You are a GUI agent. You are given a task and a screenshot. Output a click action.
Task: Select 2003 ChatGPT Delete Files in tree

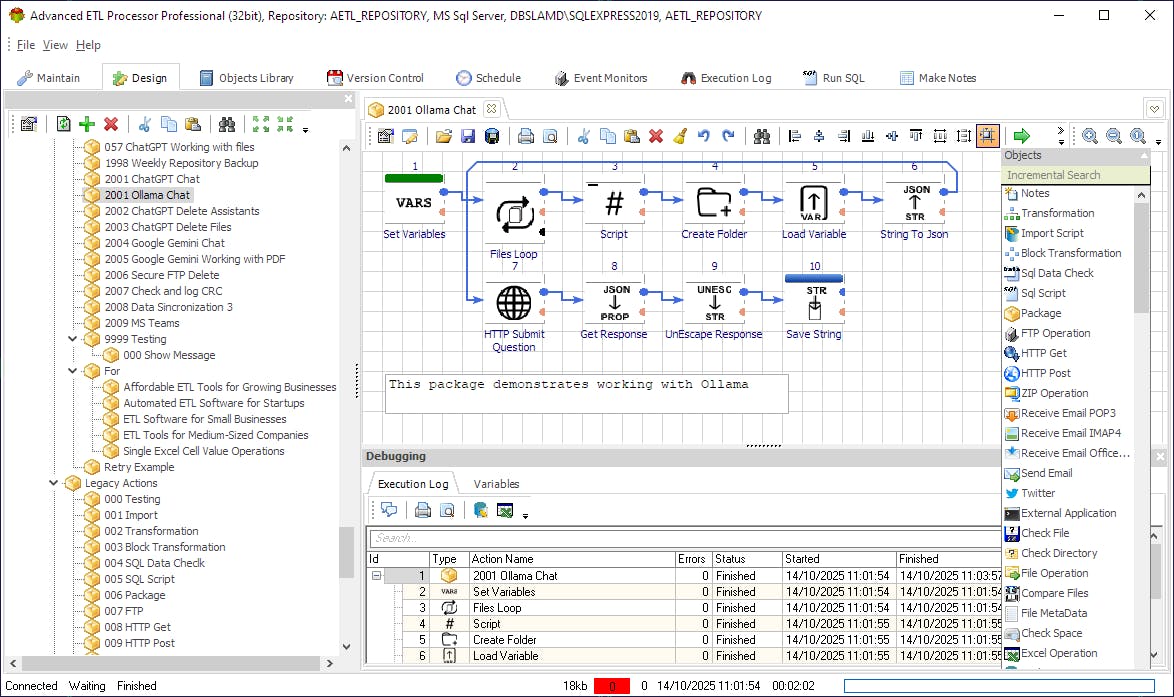click(x=168, y=227)
